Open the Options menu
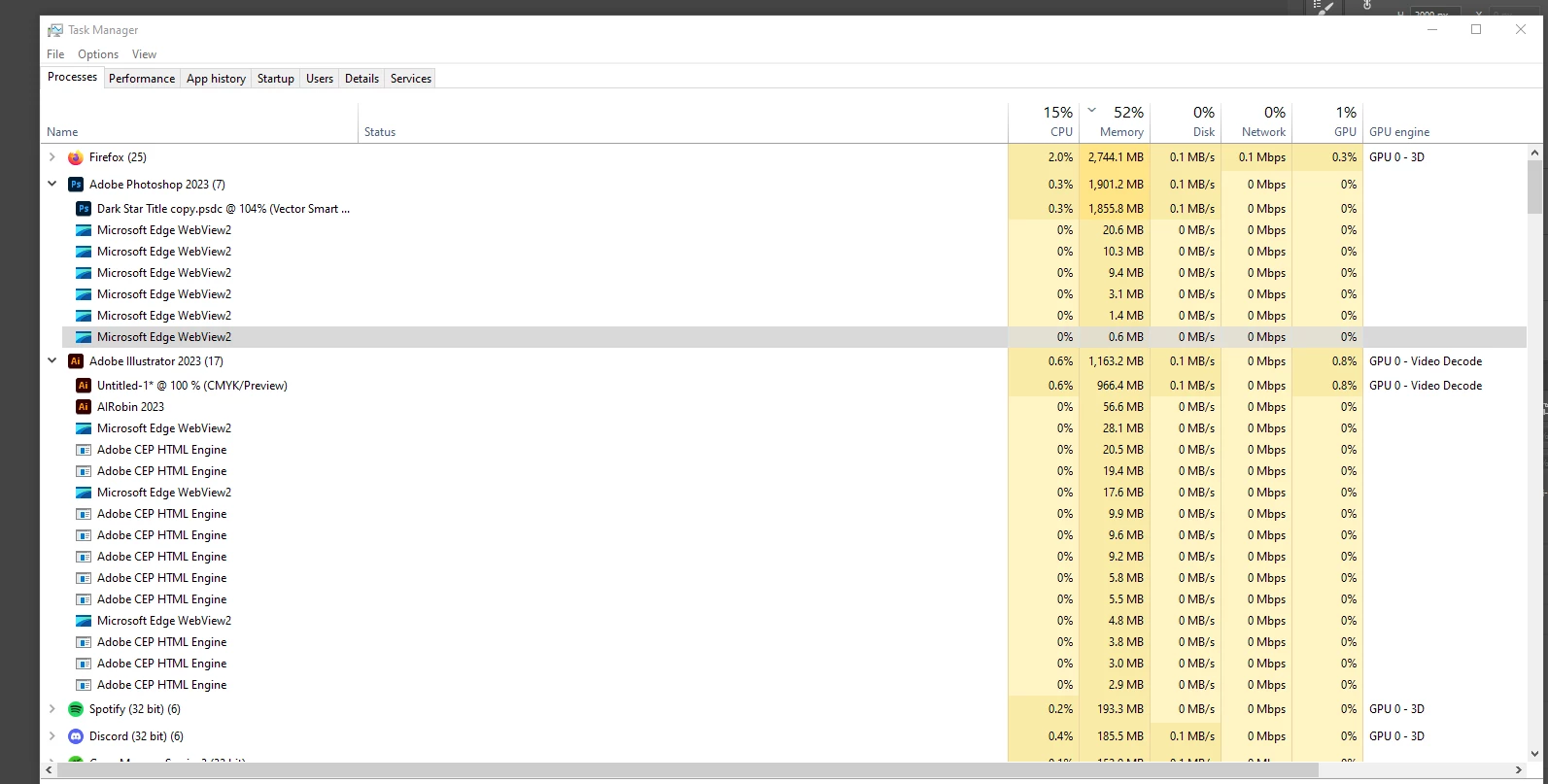Viewport: 1548px width, 784px height. click(98, 54)
